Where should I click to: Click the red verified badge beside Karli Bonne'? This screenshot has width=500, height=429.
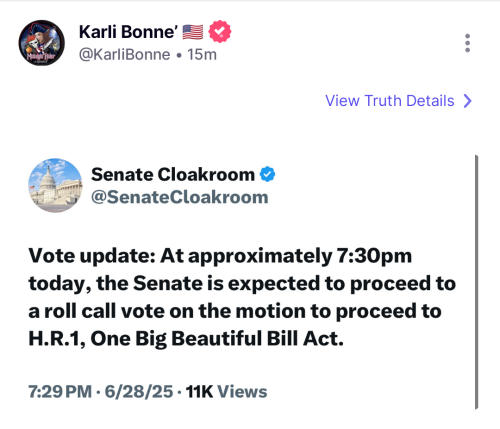point(220,31)
